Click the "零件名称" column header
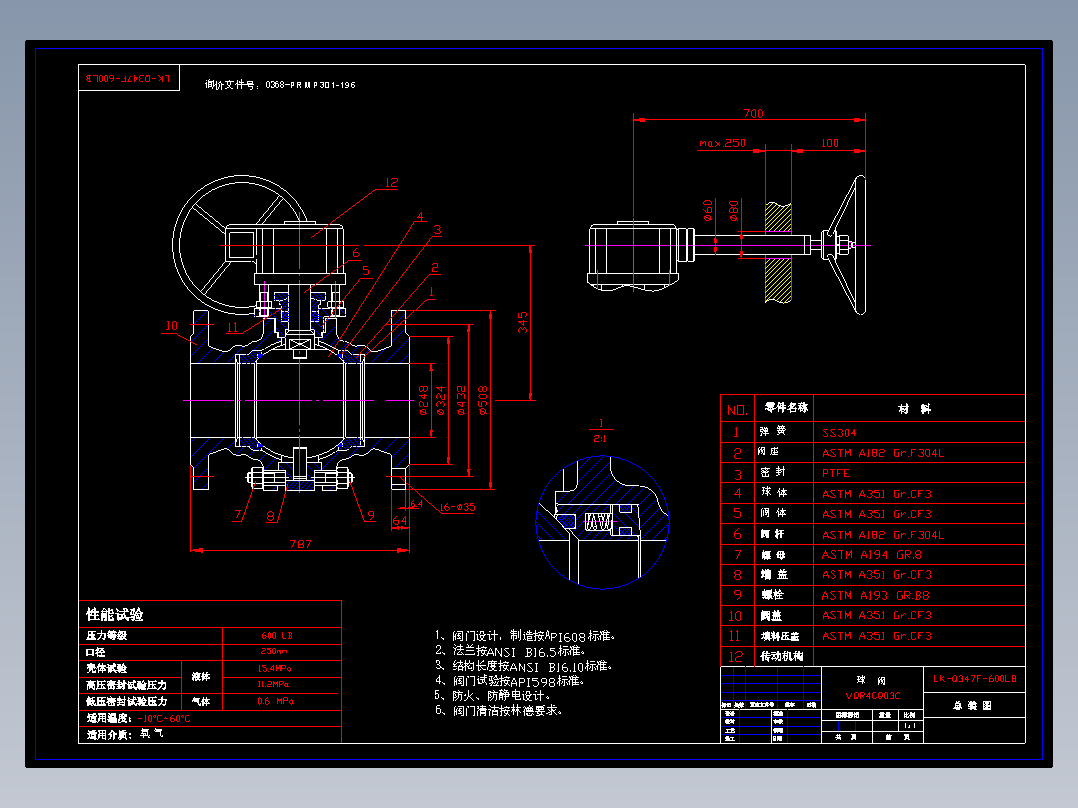The height and width of the screenshot is (808, 1078). click(x=786, y=408)
